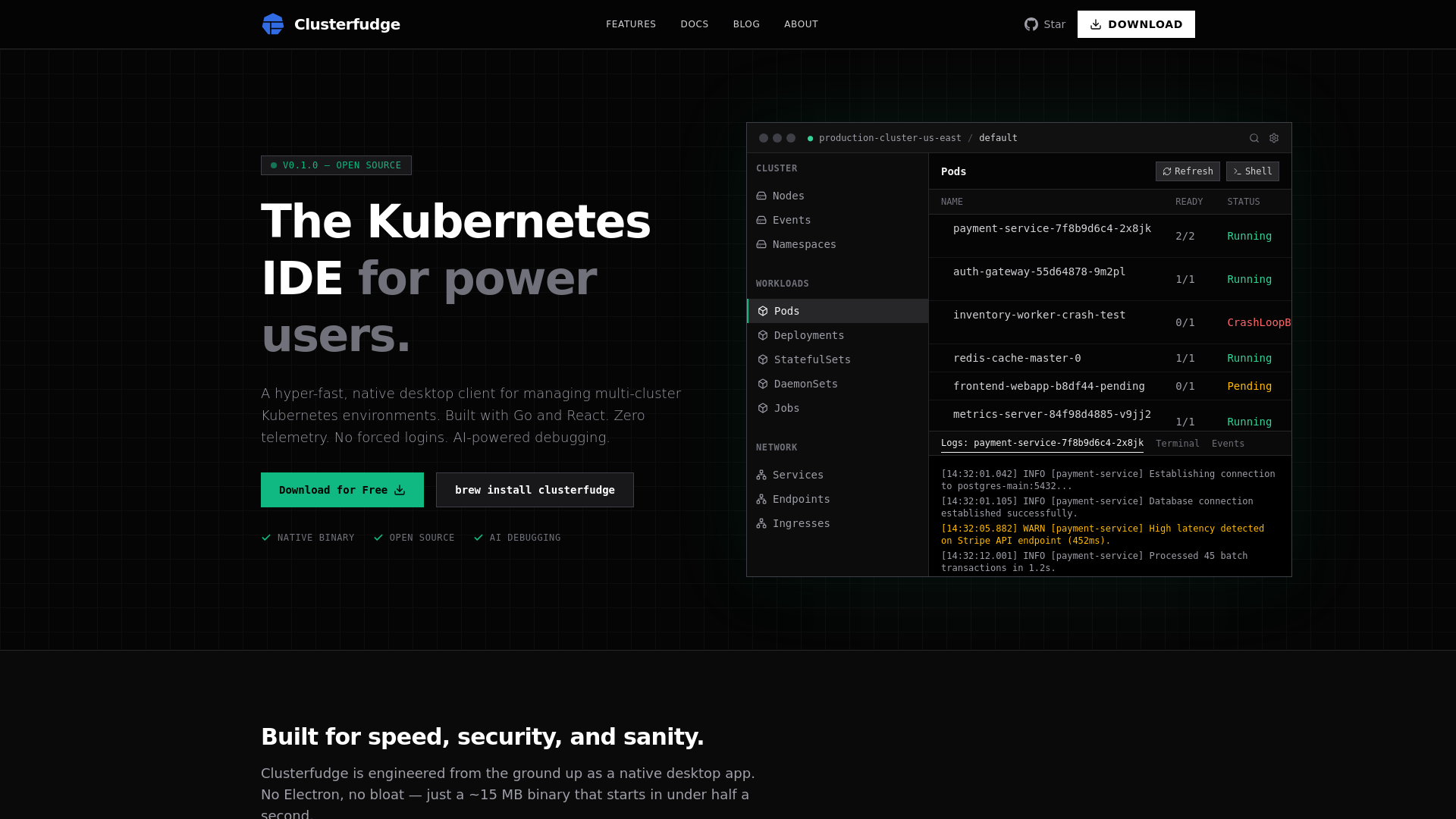
Task: Click the default namespace breadcrumb
Action: [998, 138]
